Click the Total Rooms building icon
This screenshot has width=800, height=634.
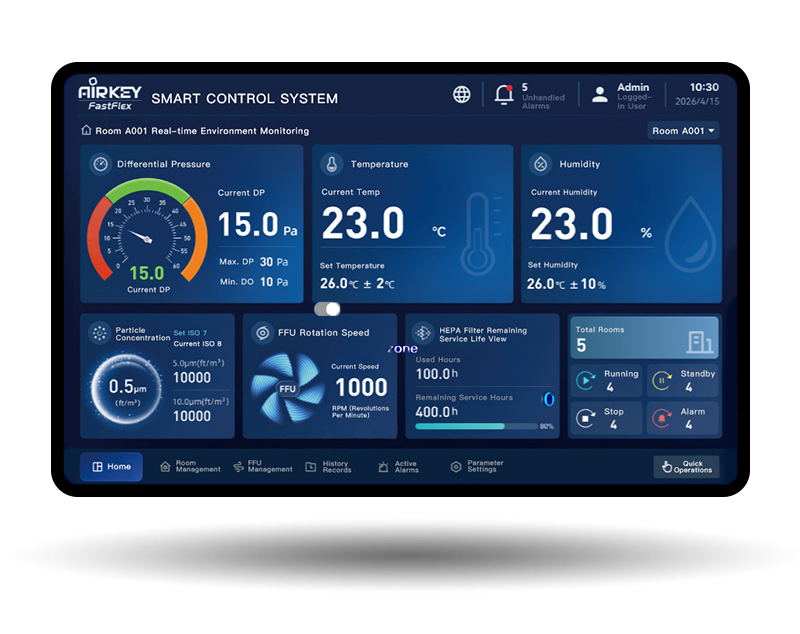click(699, 342)
